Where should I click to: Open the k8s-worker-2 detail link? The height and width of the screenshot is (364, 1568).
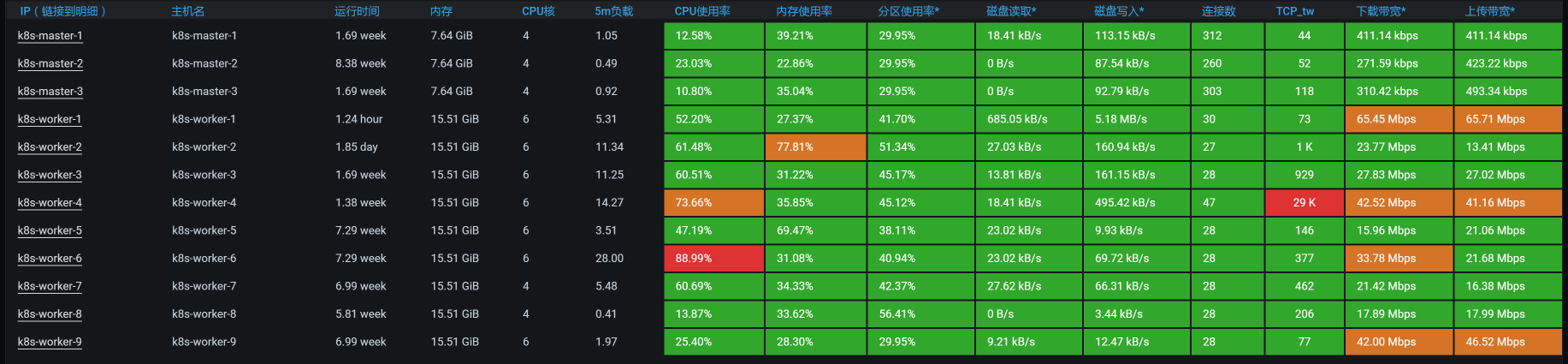pos(50,147)
